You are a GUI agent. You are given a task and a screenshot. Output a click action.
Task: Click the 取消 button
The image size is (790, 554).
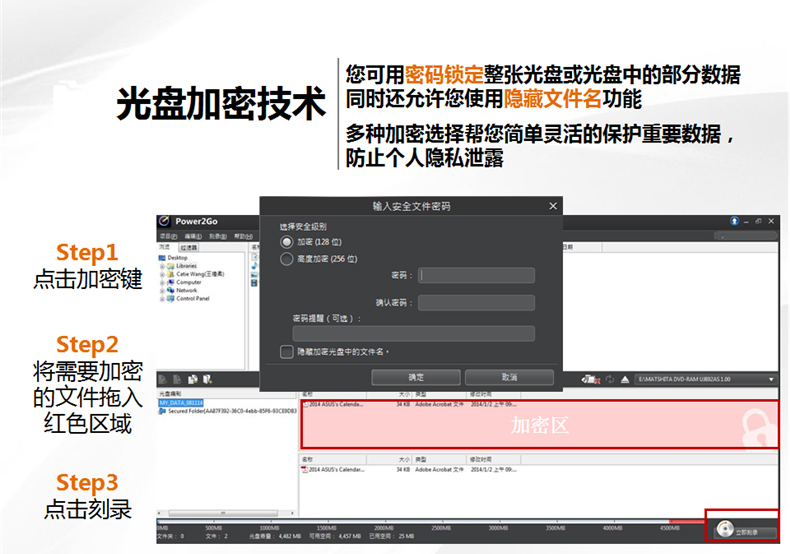[x=509, y=377]
